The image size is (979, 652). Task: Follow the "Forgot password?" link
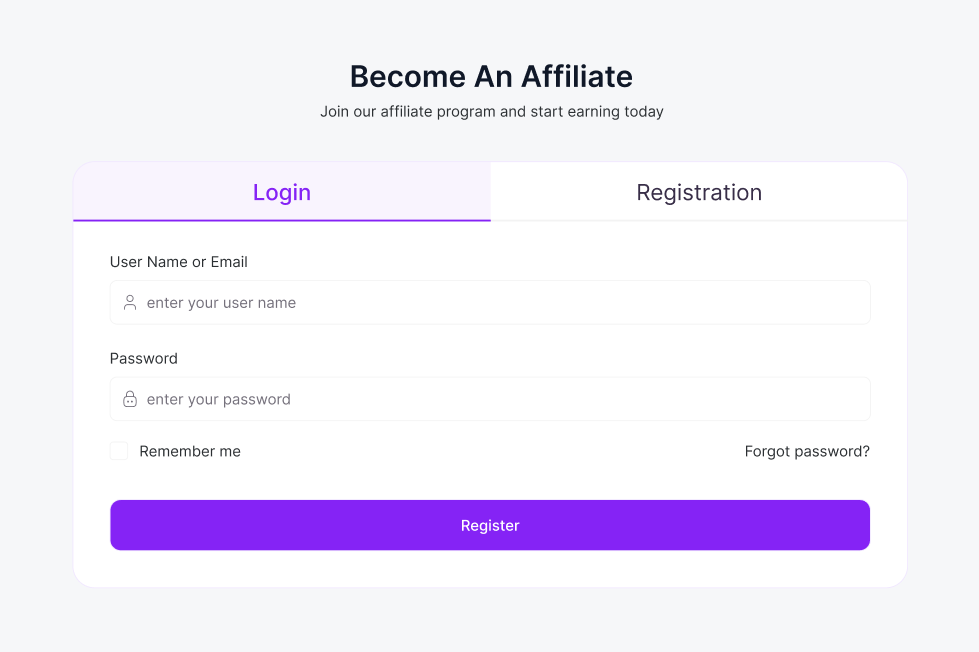click(x=807, y=451)
